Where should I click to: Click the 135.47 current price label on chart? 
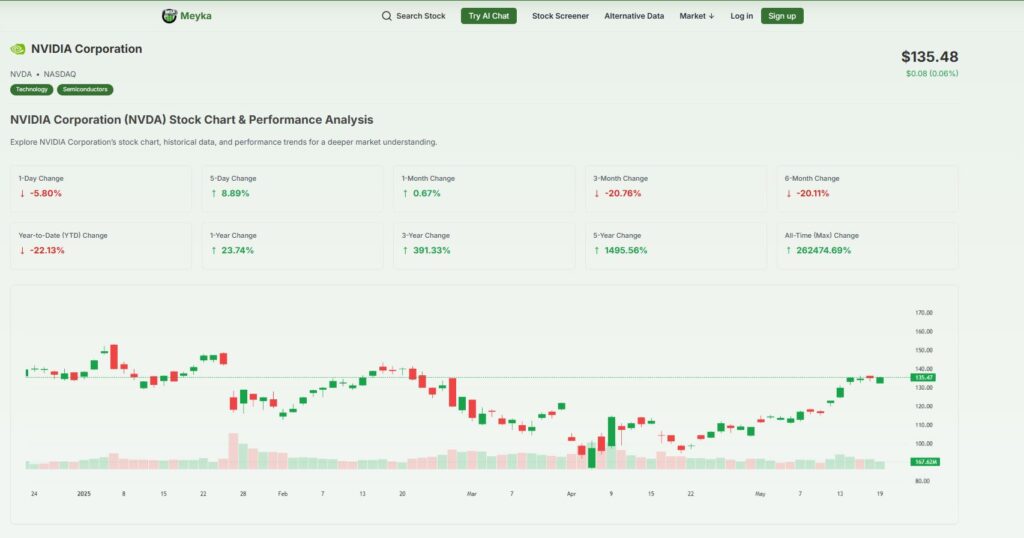[x=923, y=378]
